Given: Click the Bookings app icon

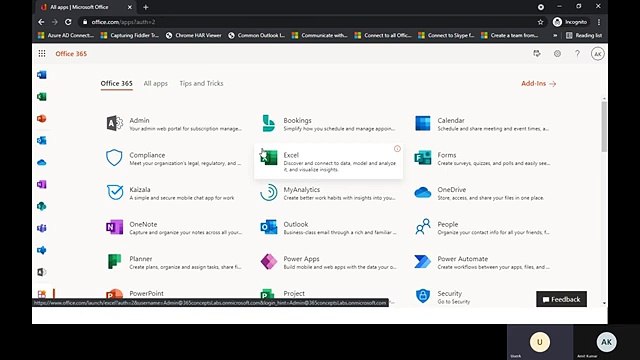Looking at the screenshot, I should tap(269, 123).
